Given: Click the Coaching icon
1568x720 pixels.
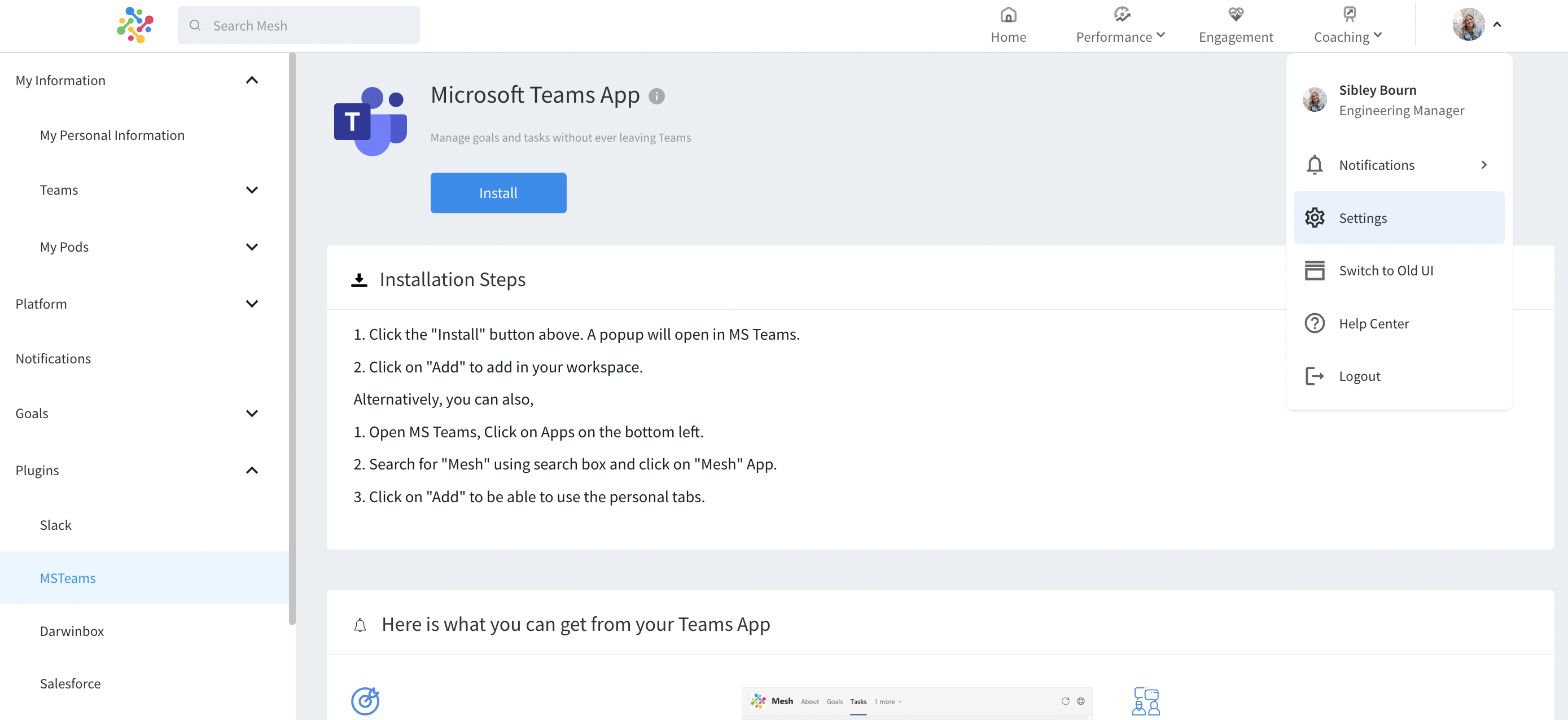Looking at the screenshot, I should 1349,14.
